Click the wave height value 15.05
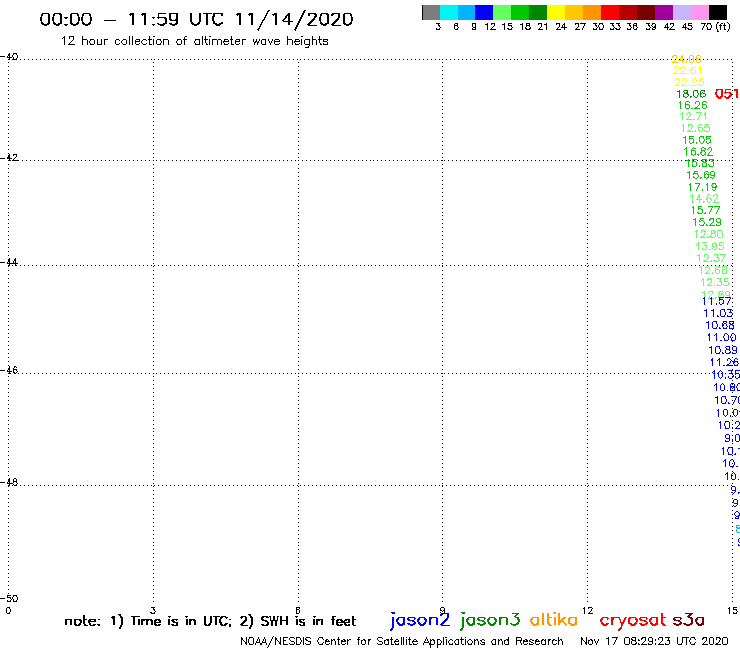The width and height of the screenshot is (740, 650). pos(697,140)
